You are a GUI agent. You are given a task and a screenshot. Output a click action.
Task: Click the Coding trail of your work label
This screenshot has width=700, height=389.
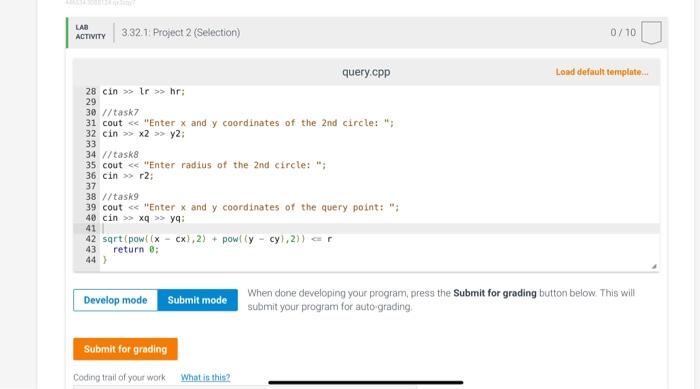click(119, 377)
